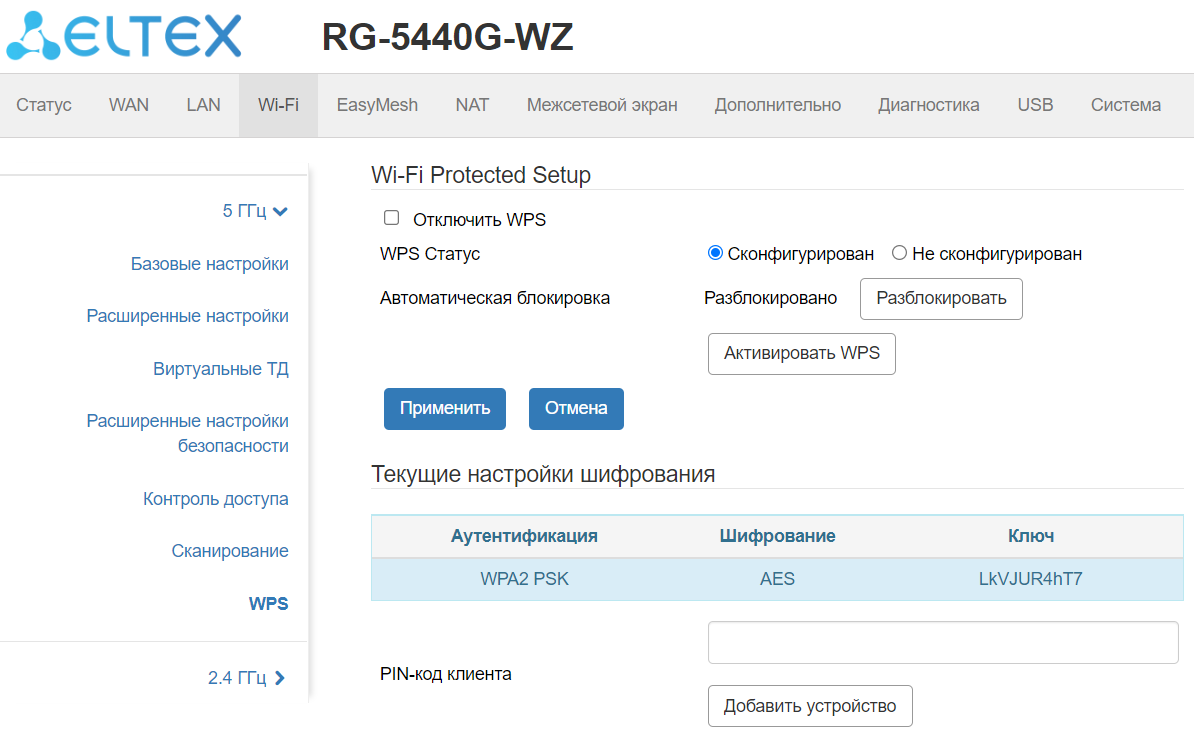This screenshot has width=1194, height=741.
Task: Open the Система menu tab
Action: pos(1125,105)
